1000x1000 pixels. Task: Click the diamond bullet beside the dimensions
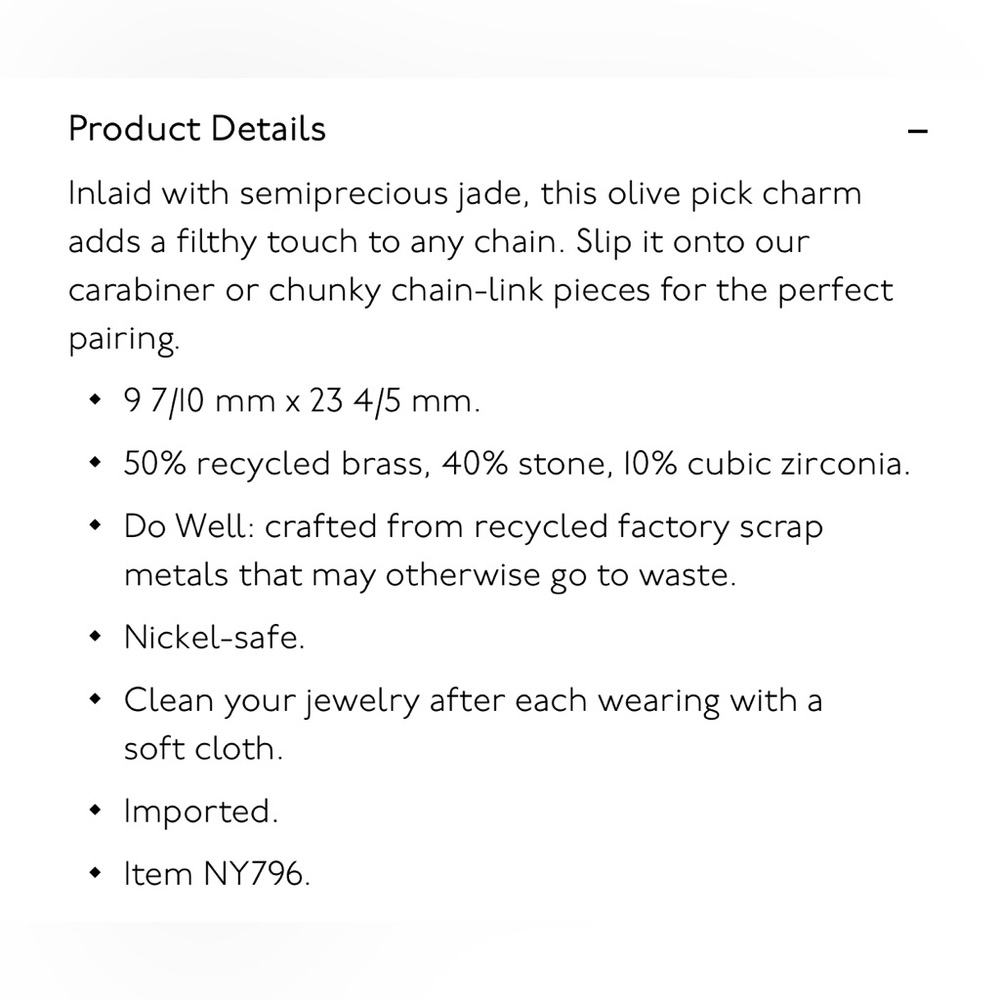pyautogui.click(x=96, y=400)
